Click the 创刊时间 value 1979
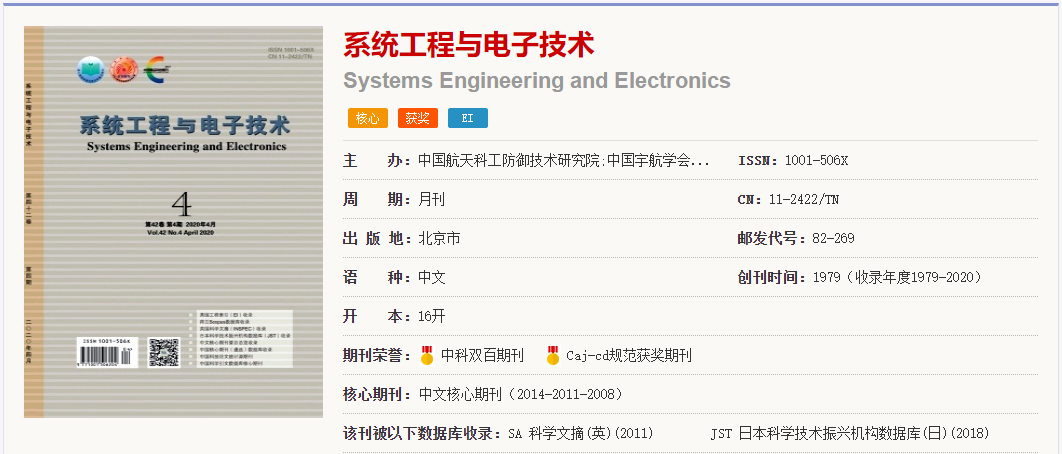This screenshot has height=454, width=1062. (x=826, y=278)
